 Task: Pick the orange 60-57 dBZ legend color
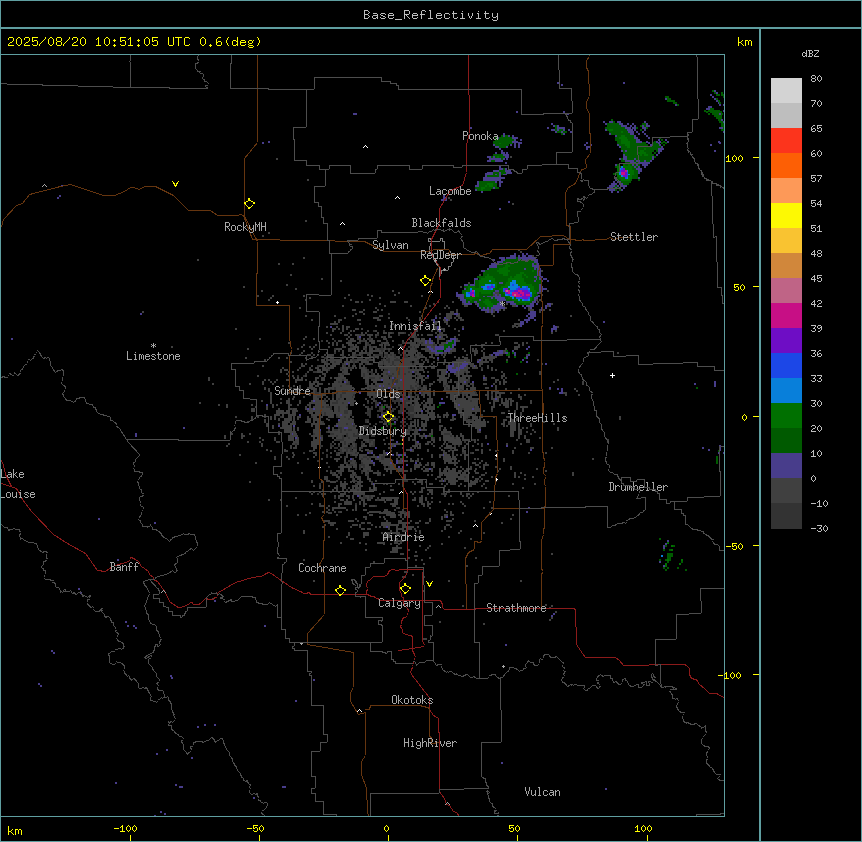coord(786,165)
